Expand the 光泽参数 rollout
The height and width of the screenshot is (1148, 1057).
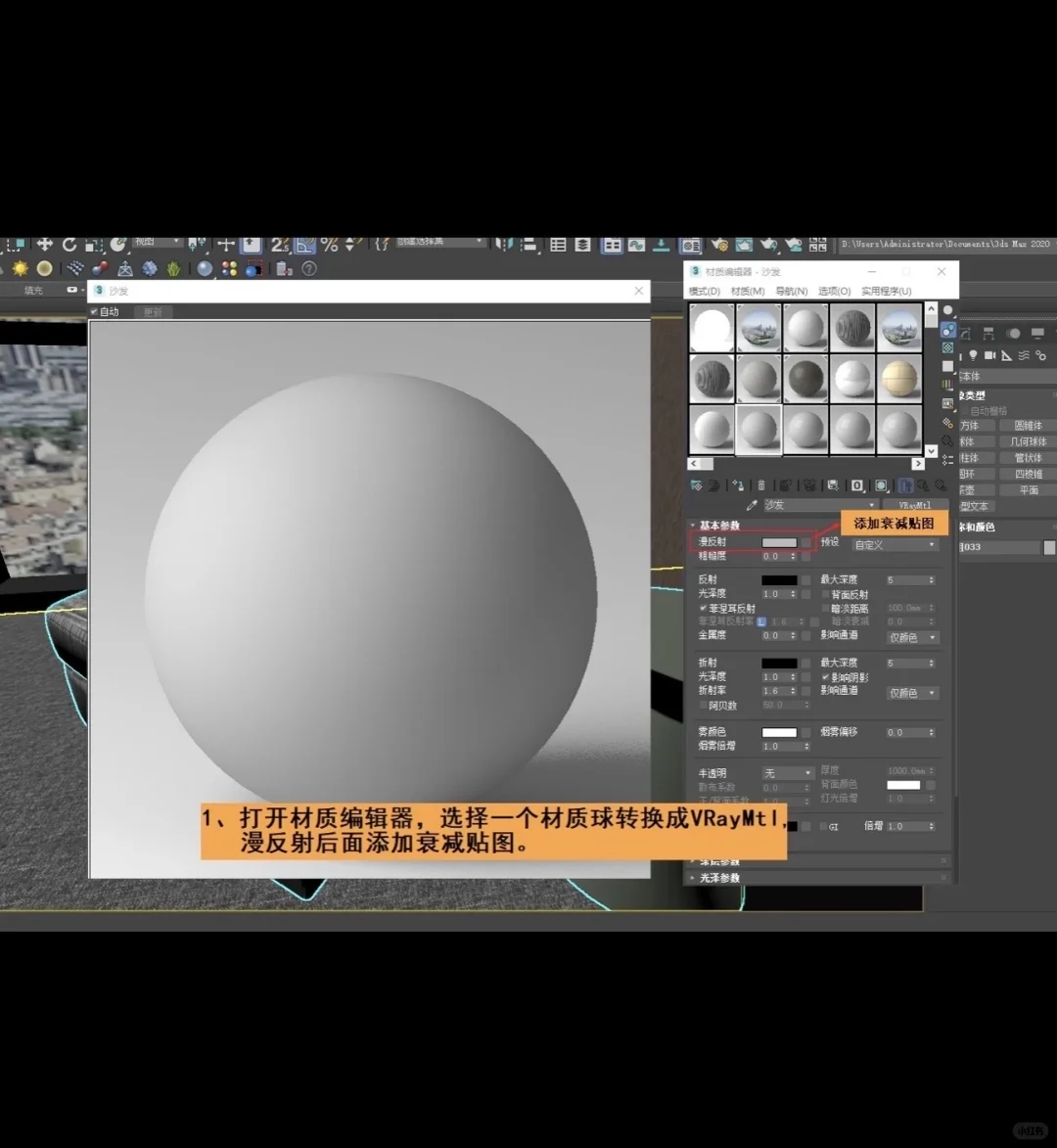coord(720,878)
